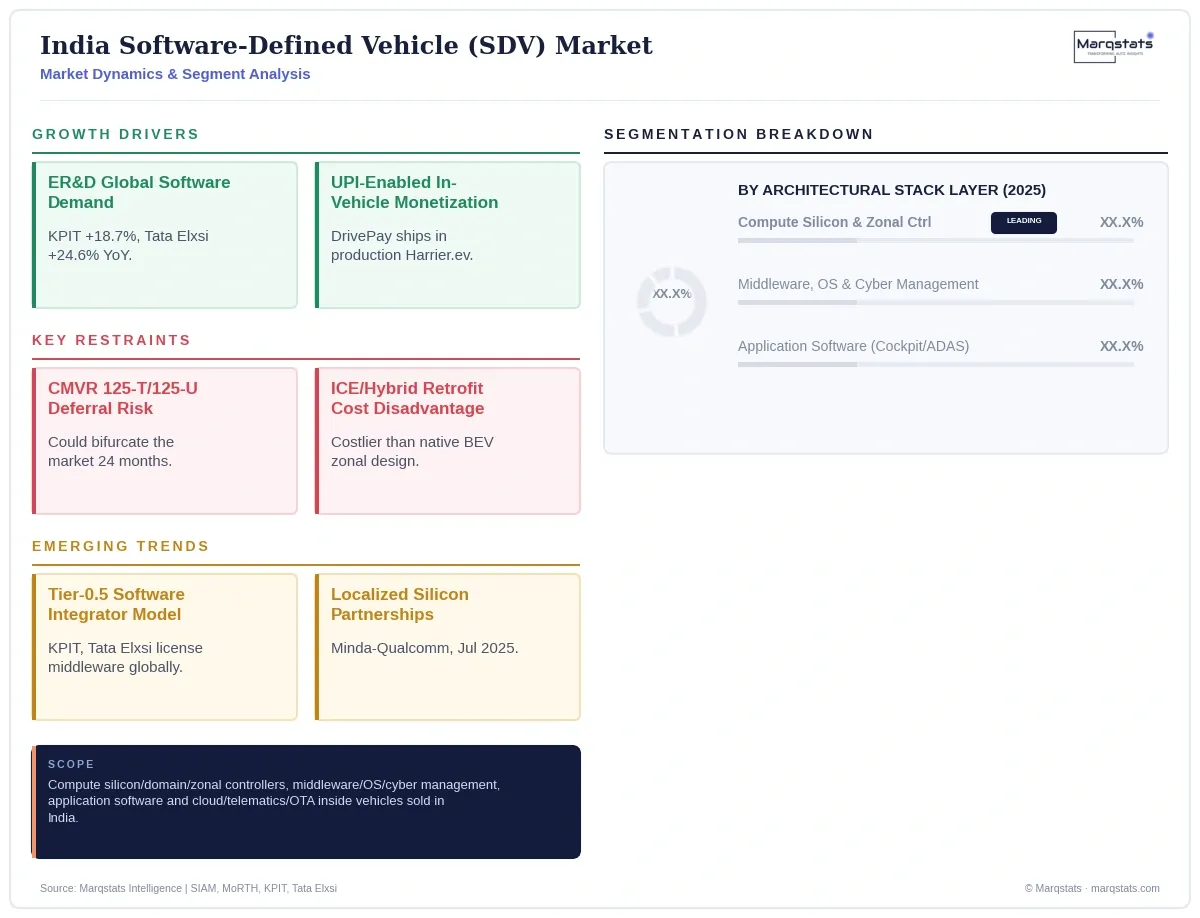
Task: Select the ICE/Hybrid Retrofit Cost Disadvantage card
Action: click(448, 441)
